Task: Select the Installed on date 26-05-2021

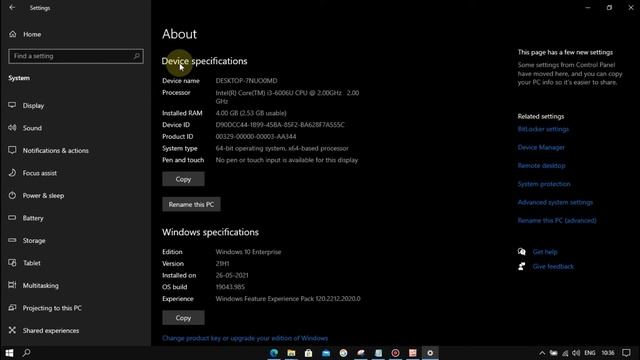Action: tap(232, 275)
